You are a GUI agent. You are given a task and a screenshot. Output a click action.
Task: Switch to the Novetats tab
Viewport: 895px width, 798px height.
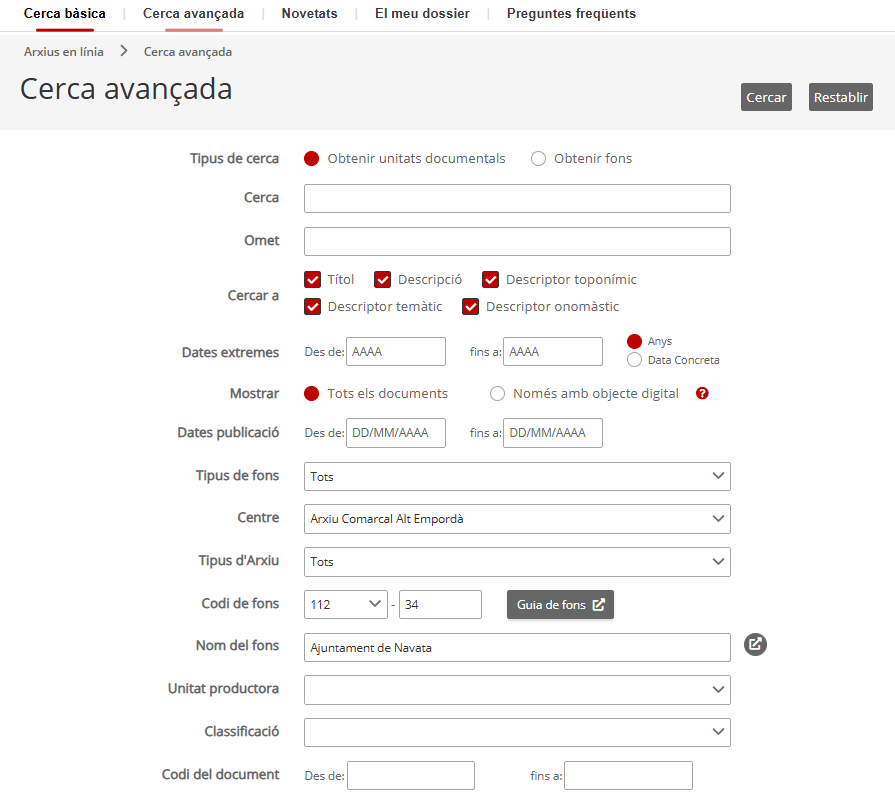click(309, 14)
